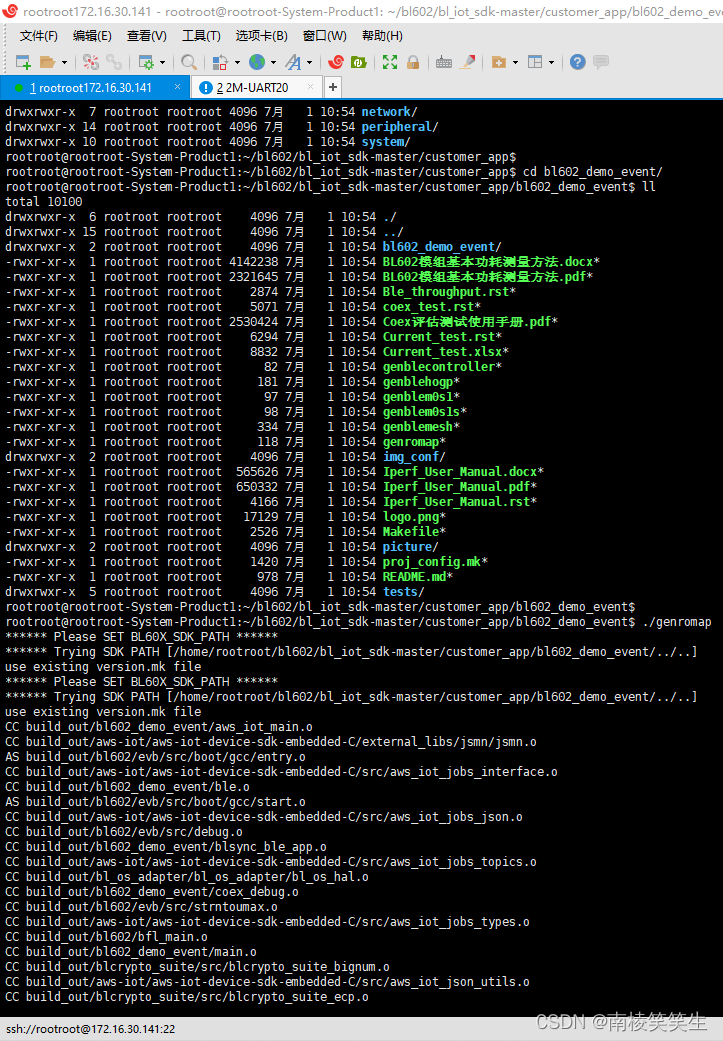Click the globe encoding icon

256,62
